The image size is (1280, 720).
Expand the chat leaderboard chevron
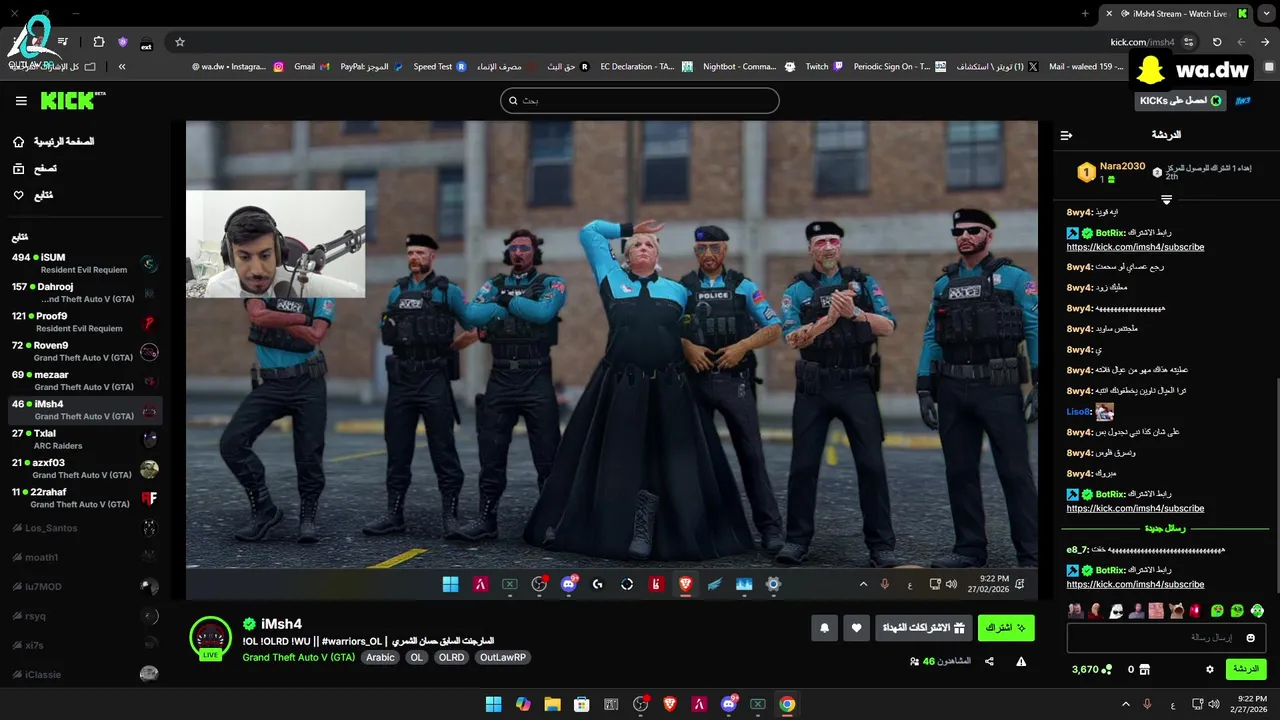[1166, 200]
